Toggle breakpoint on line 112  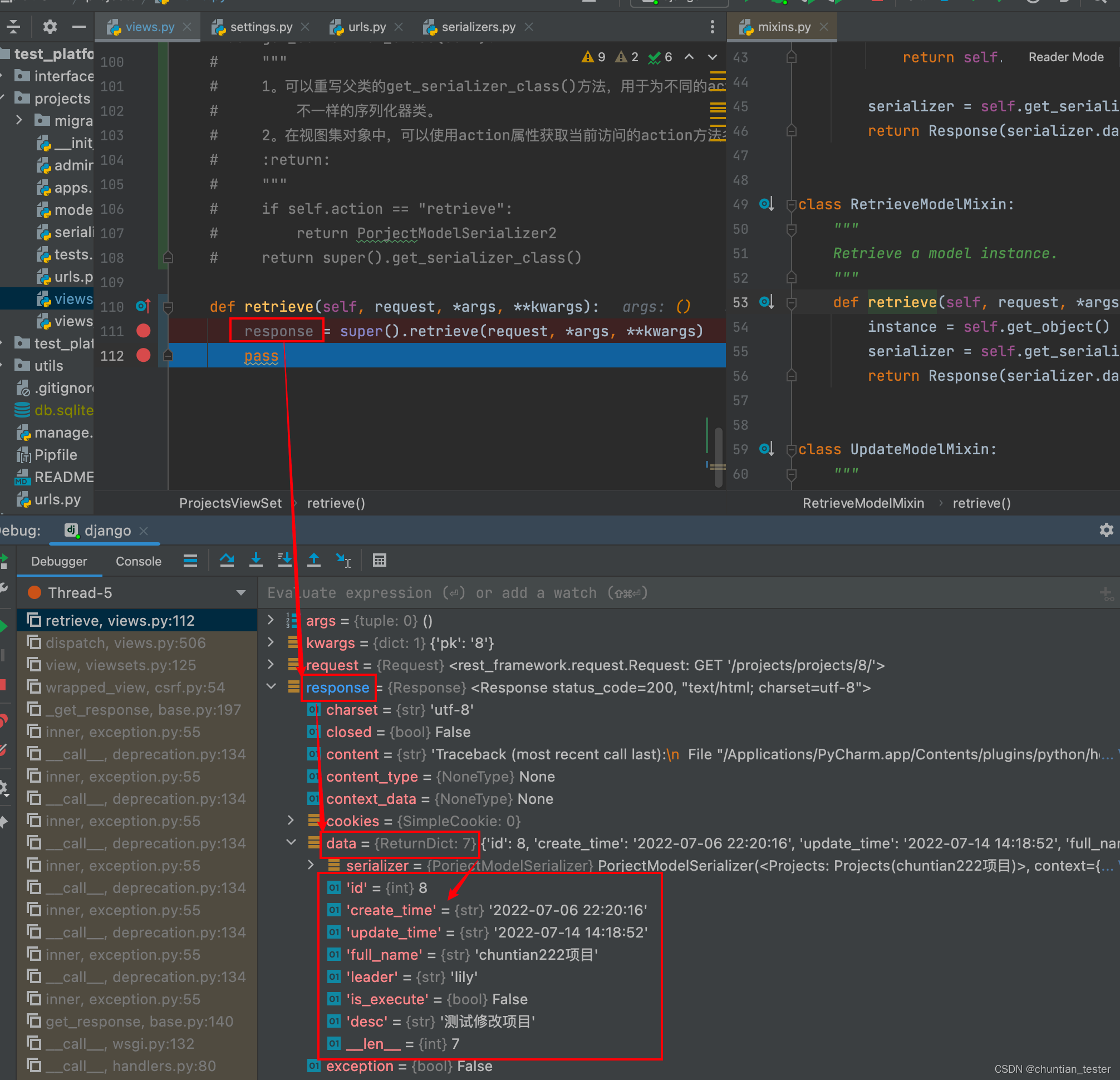(x=144, y=355)
